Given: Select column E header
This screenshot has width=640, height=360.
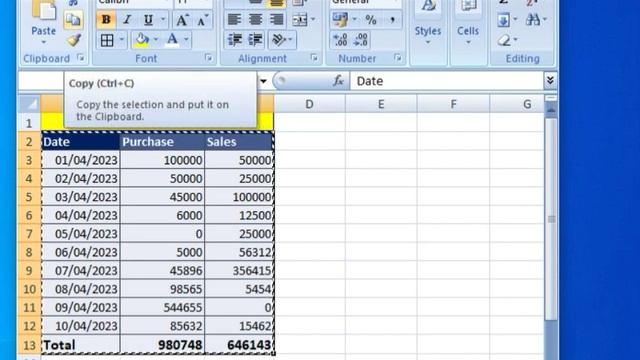Looking at the screenshot, I should tap(381, 104).
